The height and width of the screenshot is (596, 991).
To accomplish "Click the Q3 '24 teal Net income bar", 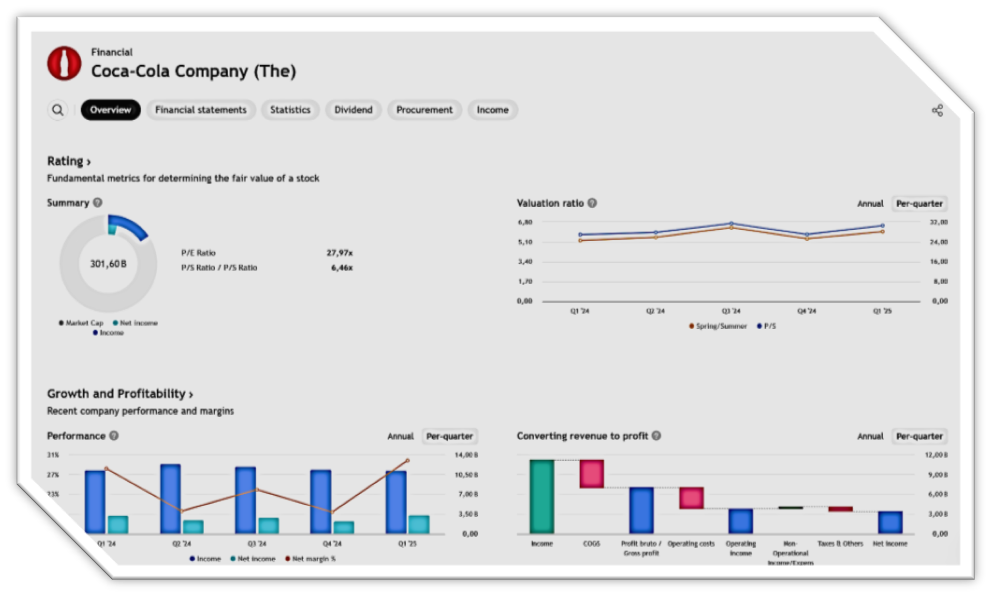I will point(269,526).
